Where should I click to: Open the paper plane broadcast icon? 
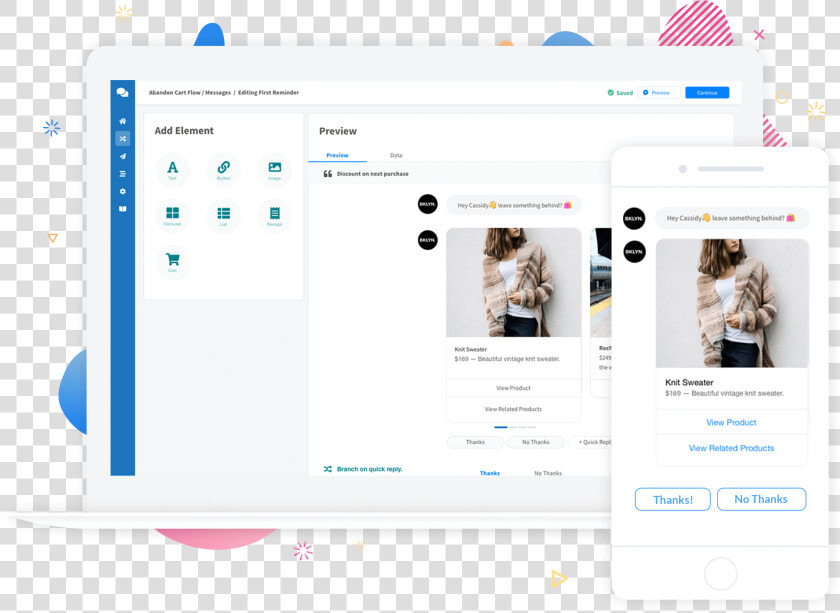pos(123,156)
